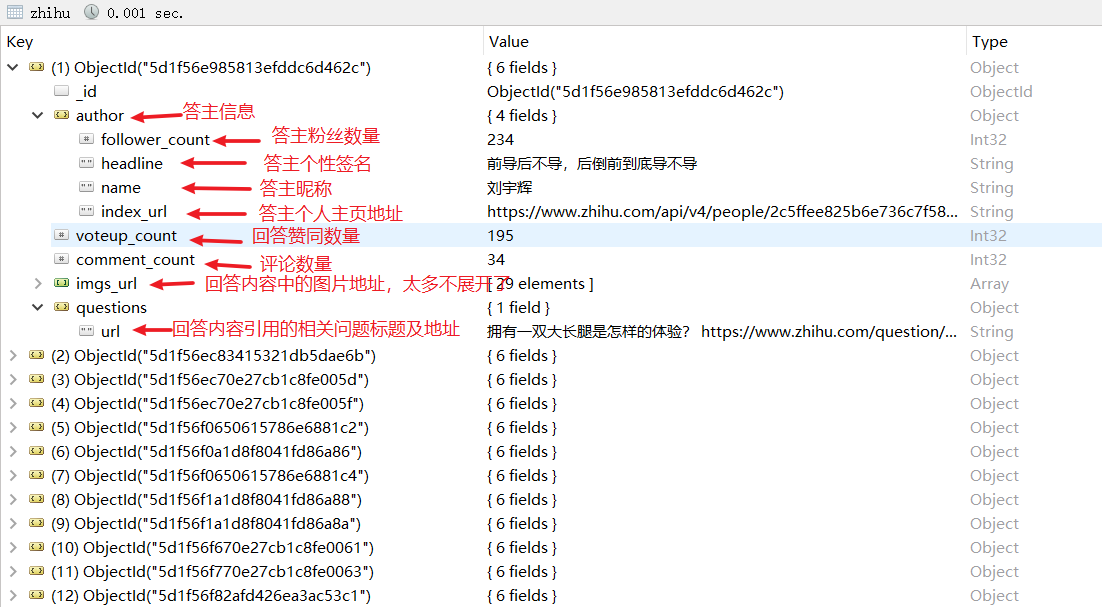Click the object icon of document (4)
Viewport: 1102px width, 607px height.
[37, 403]
